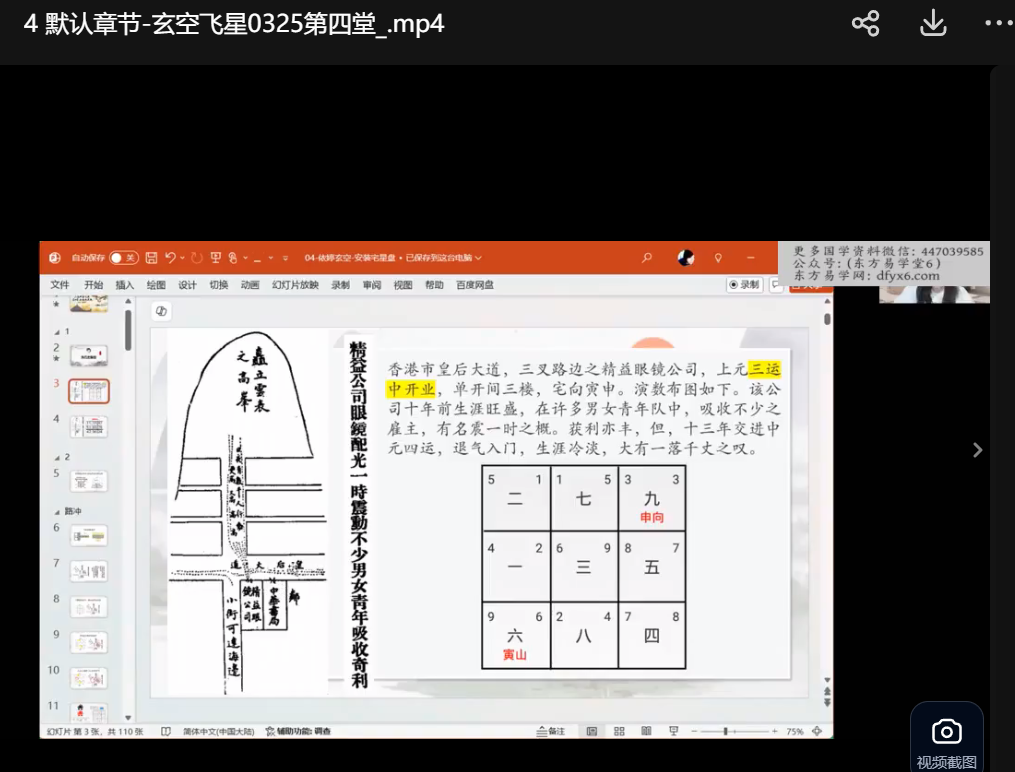The width and height of the screenshot is (1015, 772).
Task: Open the 幻灯片放映 (Slide Show) tab
Action: click(295, 285)
